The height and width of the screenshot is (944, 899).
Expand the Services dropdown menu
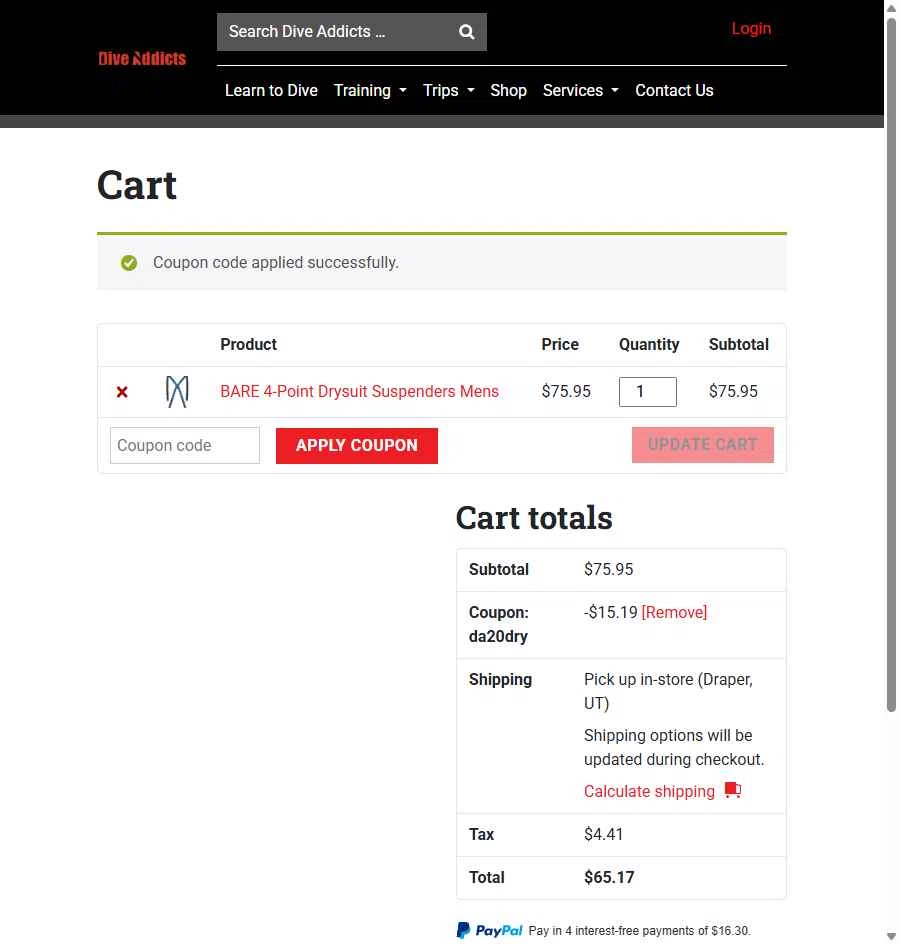(580, 90)
